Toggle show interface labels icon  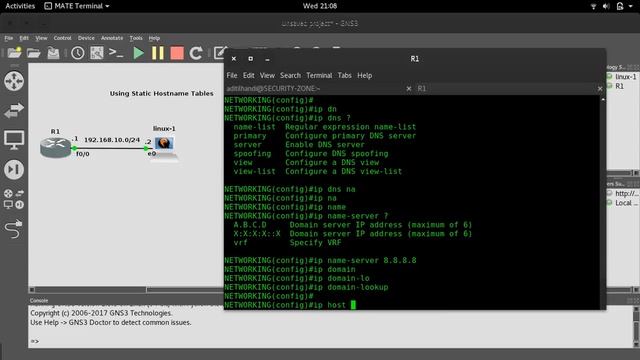pos(97,53)
